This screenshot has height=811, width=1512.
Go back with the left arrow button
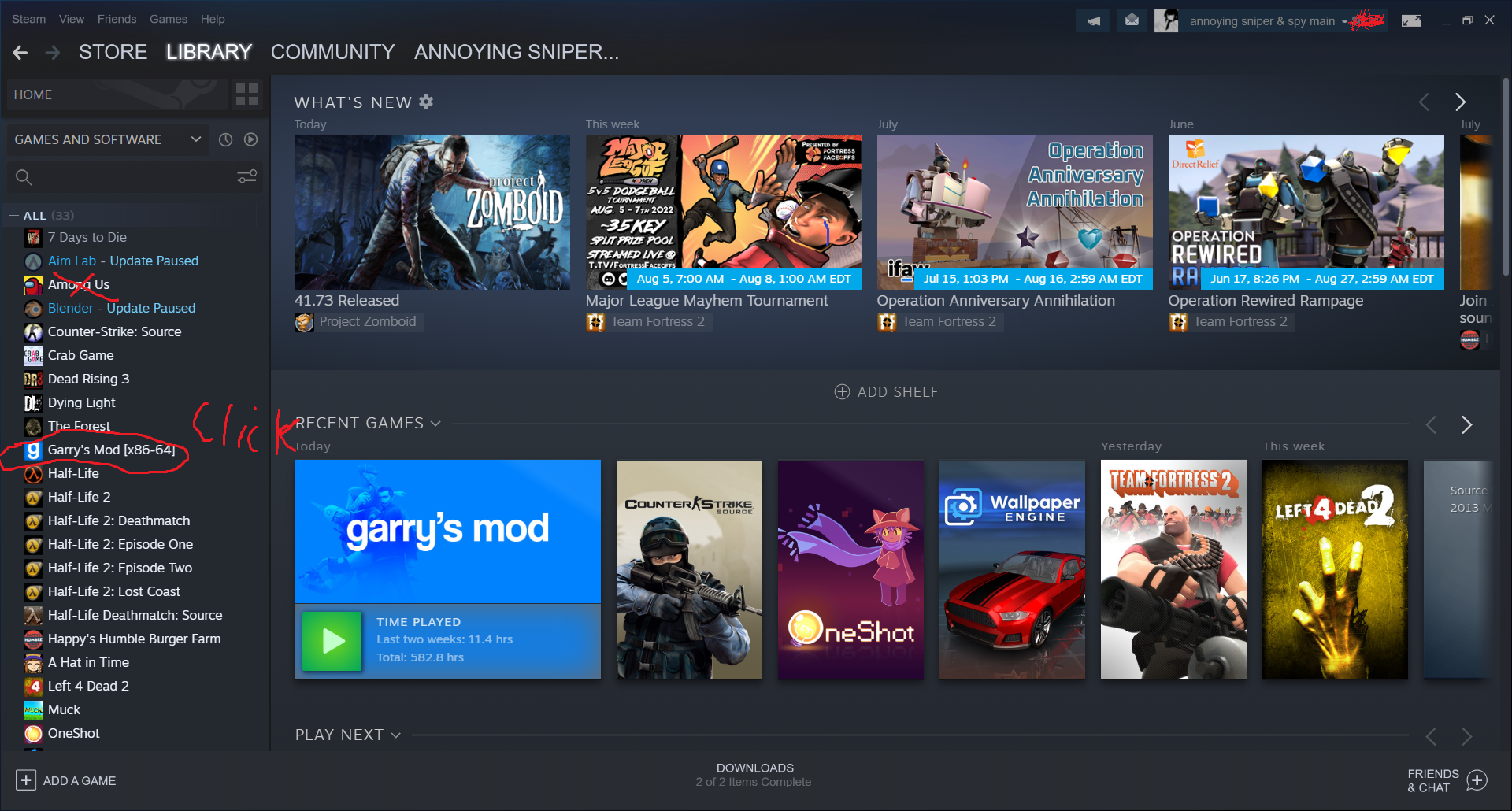20,53
